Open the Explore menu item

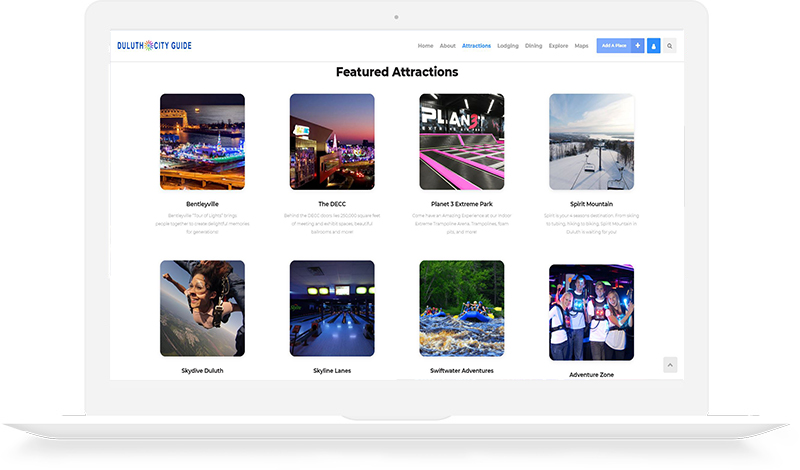tap(558, 46)
